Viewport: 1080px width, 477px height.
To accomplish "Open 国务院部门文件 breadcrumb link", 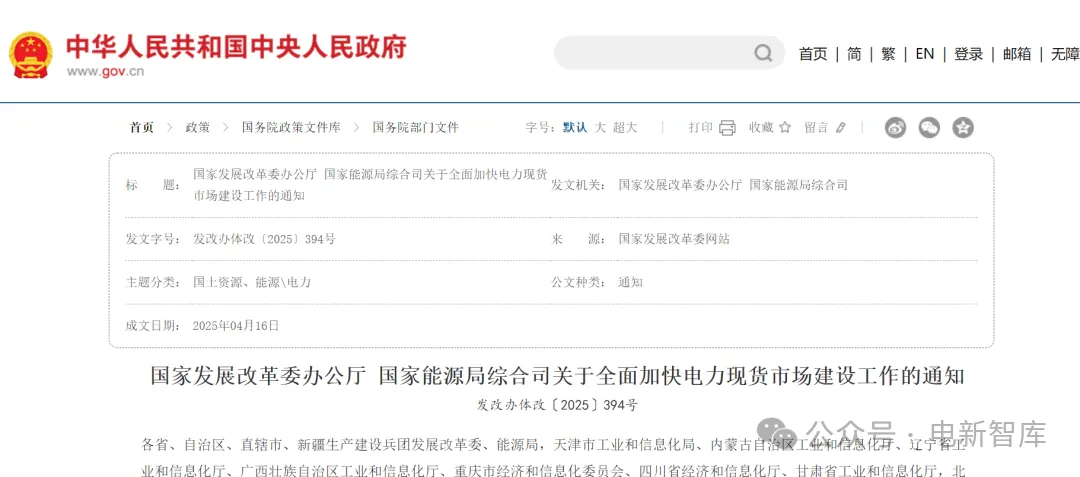I will point(415,127).
